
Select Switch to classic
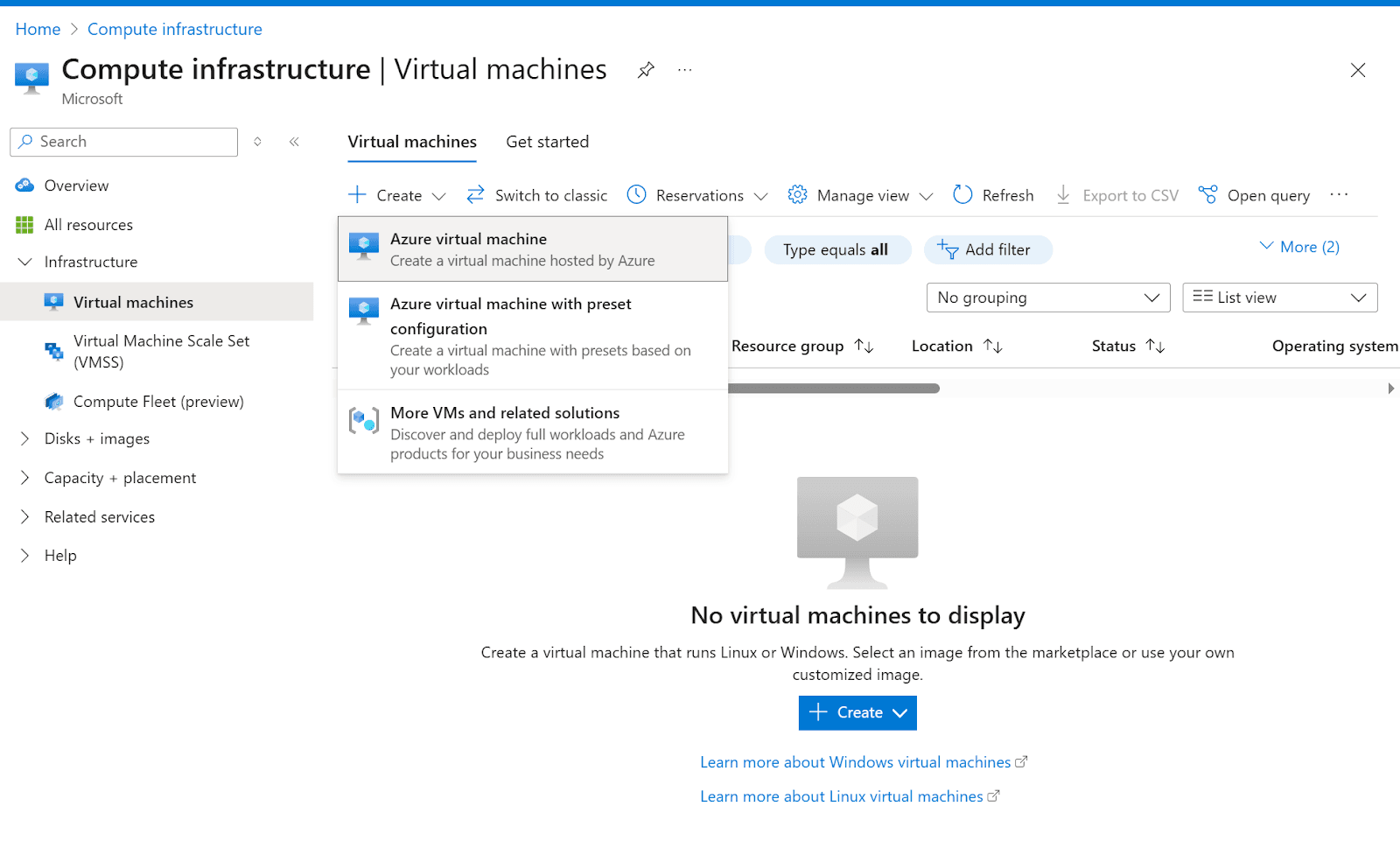[x=536, y=194]
